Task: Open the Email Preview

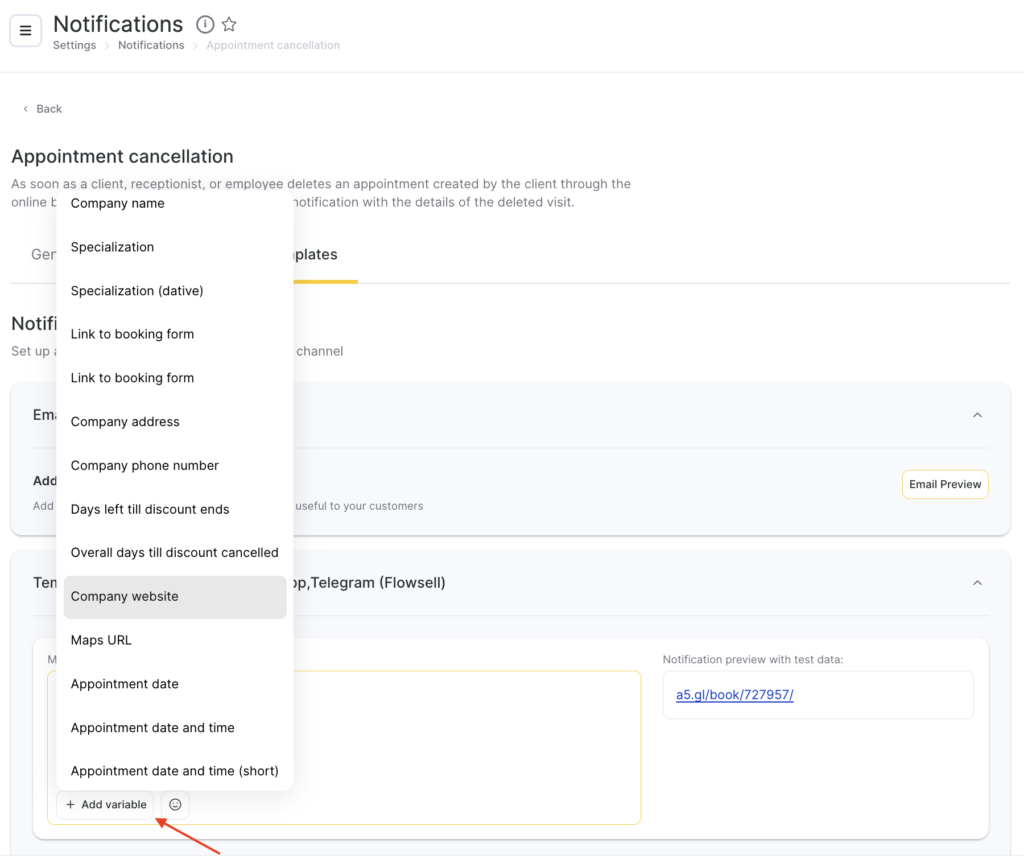Action: pos(944,485)
